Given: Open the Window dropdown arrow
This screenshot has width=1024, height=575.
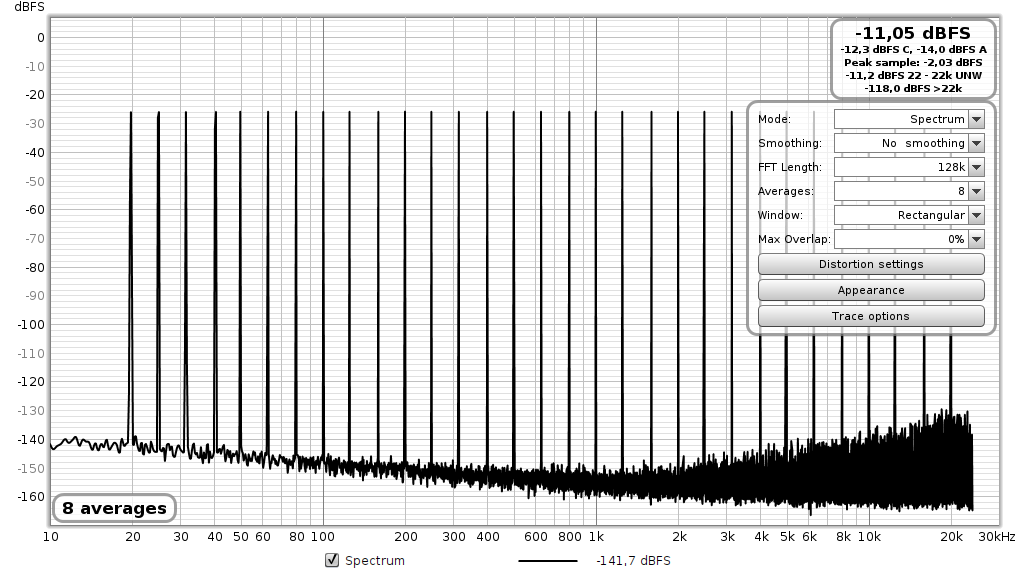Looking at the screenshot, I should point(976,215).
